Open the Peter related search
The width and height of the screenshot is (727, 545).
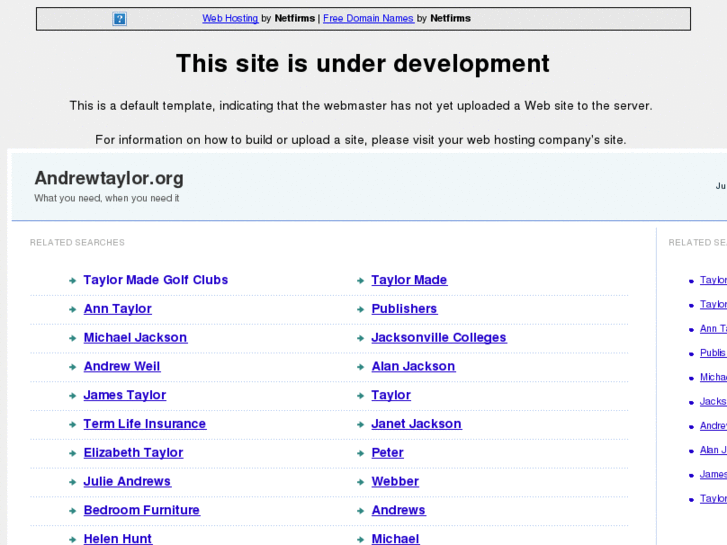[x=388, y=452]
